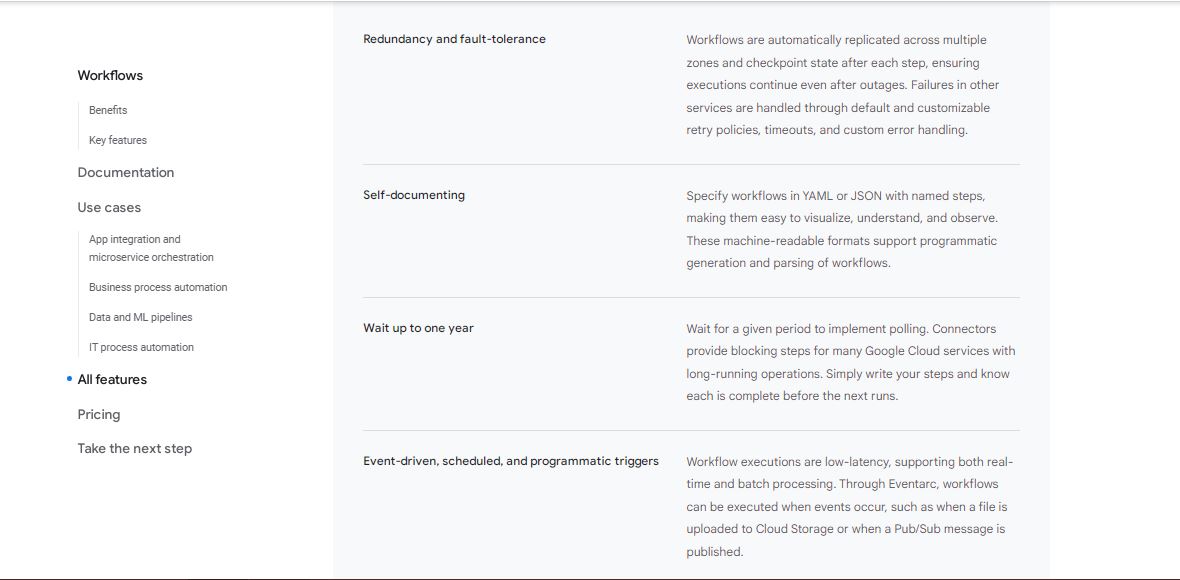The image size is (1180, 580).
Task: Open the Workflows section link
Action: [109, 75]
